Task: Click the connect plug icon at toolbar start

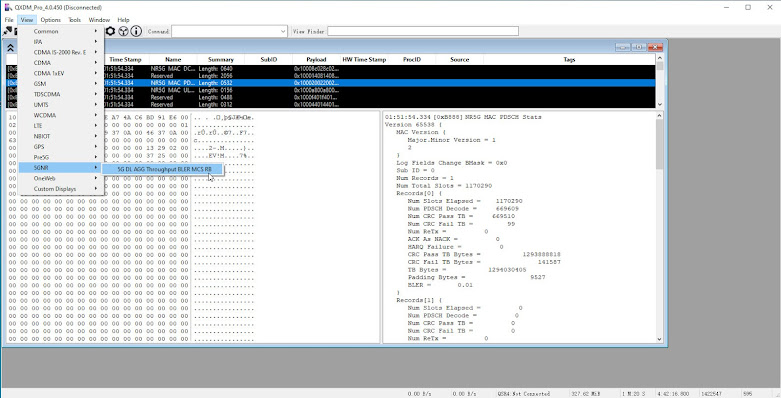Action: [x=7, y=31]
